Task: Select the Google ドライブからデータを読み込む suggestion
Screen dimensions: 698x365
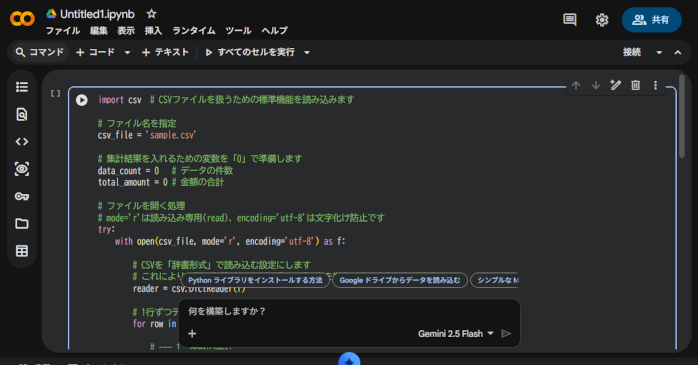Action: coord(400,280)
